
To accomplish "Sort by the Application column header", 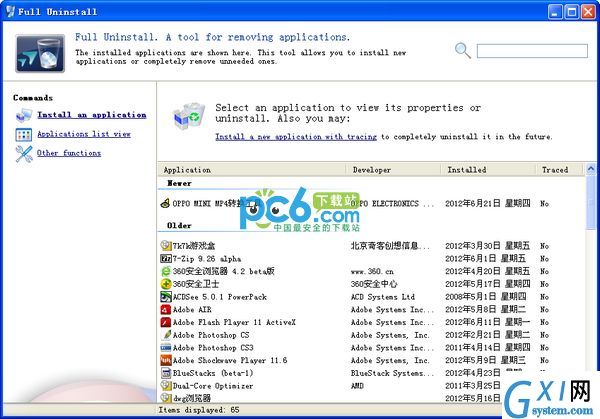I will (x=252, y=170).
